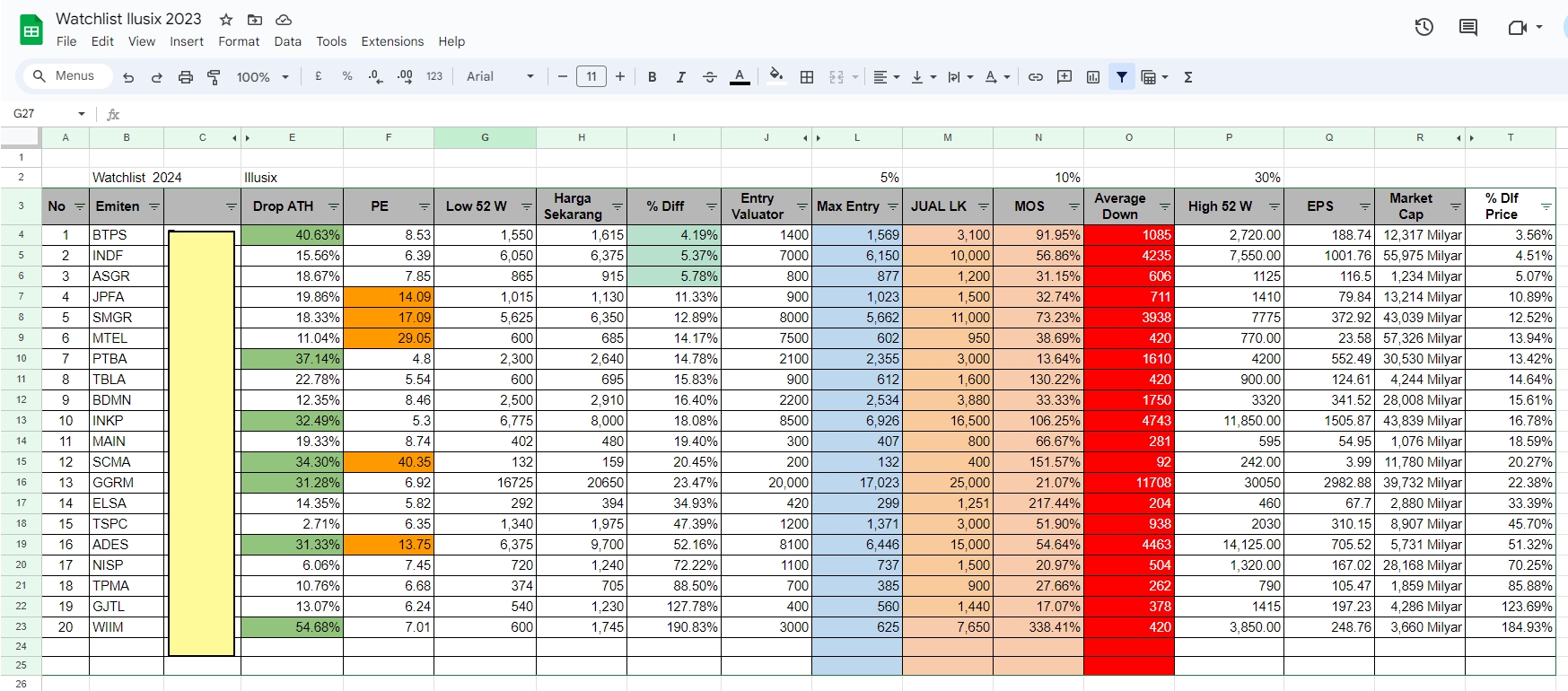Increase font size with plus button
This screenshot has height=691, width=1568.
620,77
